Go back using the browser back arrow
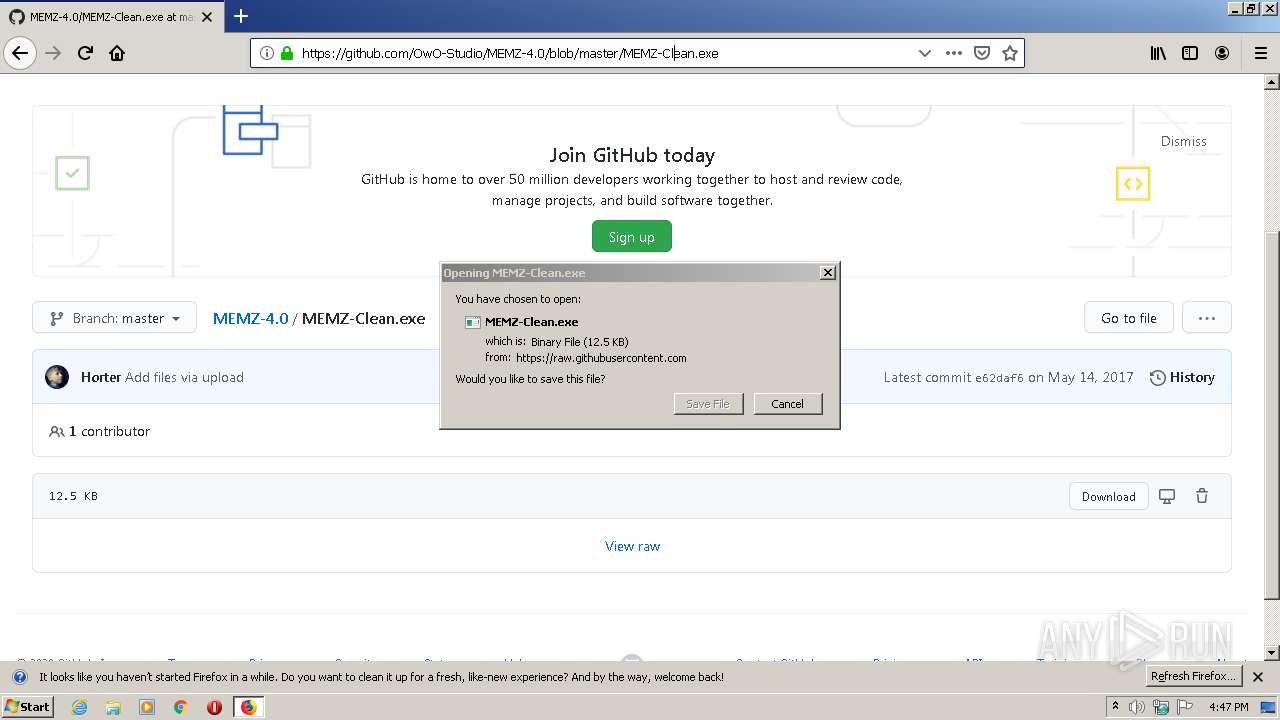 click(20, 53)
